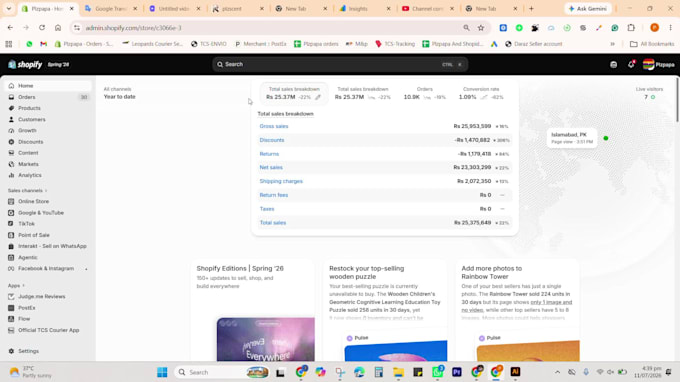Click the TikTok channel icon
The width and height of the screenshot is (680, 382).
point(11,224)
